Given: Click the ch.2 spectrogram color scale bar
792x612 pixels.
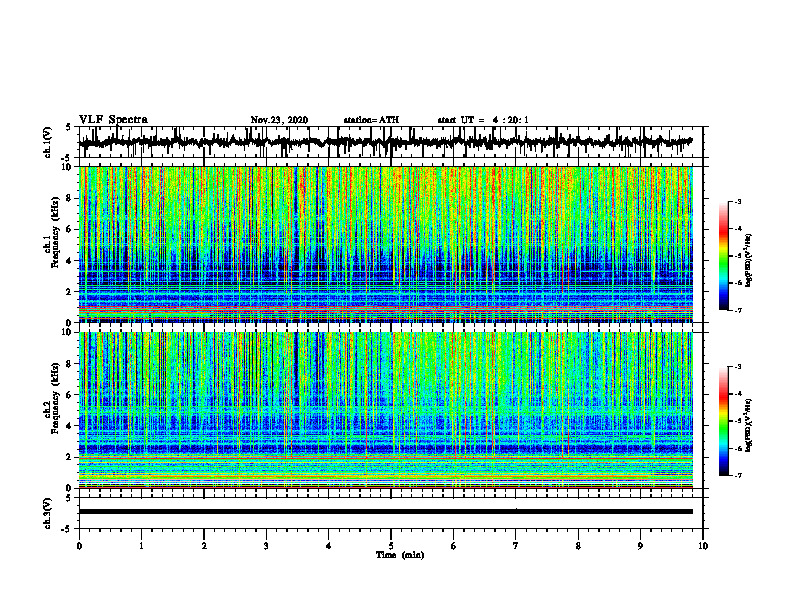Looking at the screenshot, I should click(x=723, y=421).
